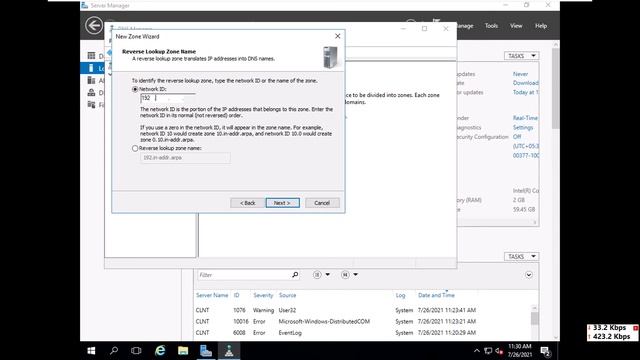Sort events by ID column
This screenshot has height=360, width=640.
click(x=236, y=295)
